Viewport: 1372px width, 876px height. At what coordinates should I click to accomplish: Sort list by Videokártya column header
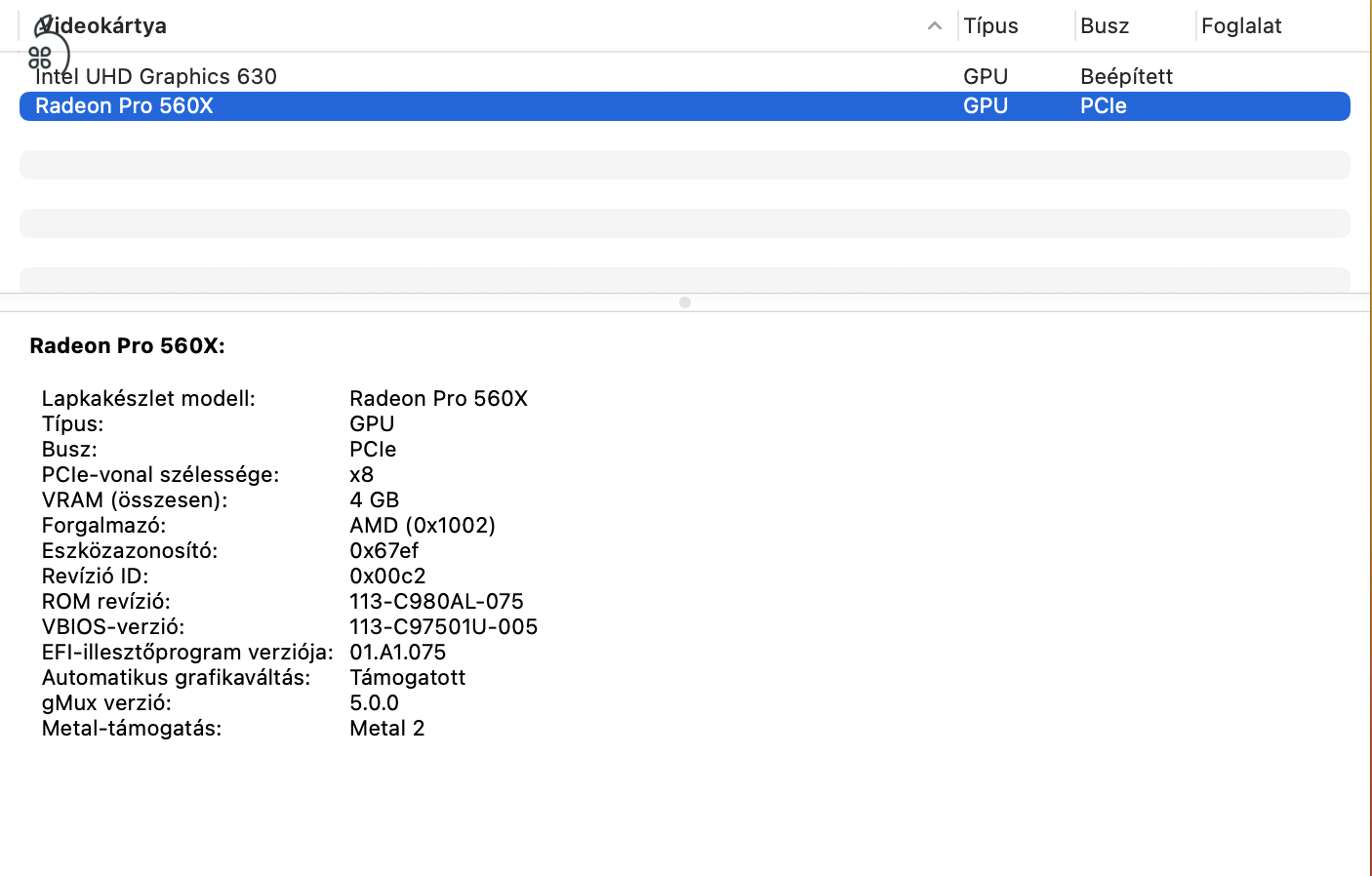[488, 26]
